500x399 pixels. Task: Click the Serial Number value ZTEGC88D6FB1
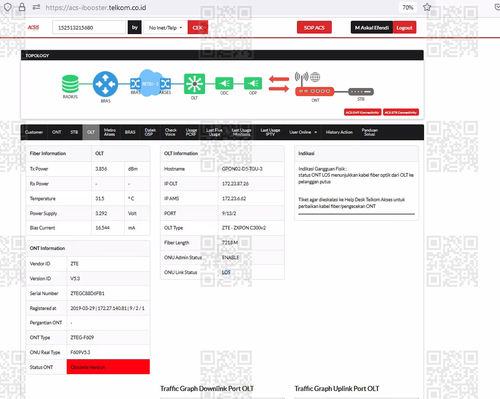[87, 293]
